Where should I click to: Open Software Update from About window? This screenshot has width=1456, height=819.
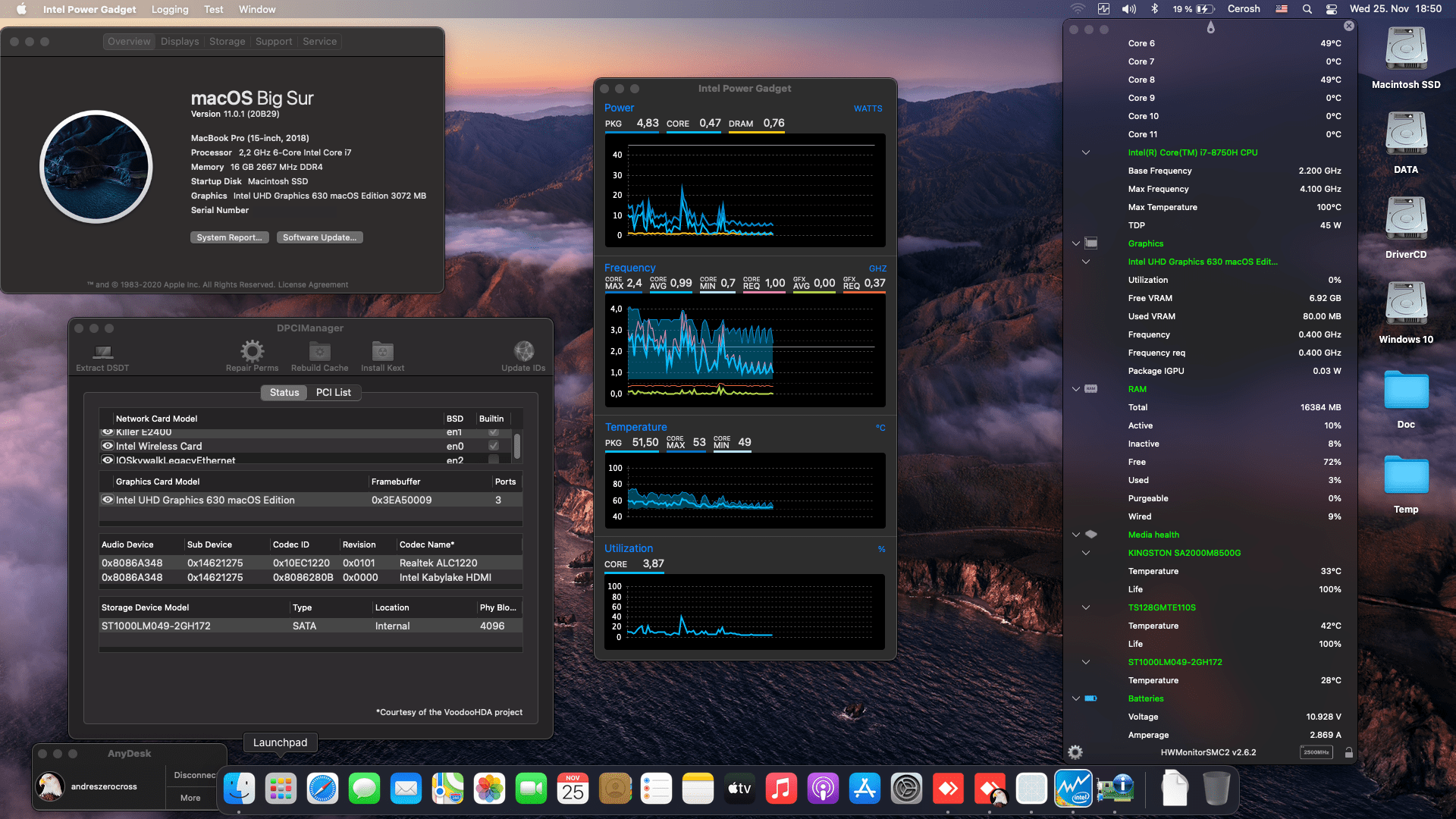pos(319,237)
